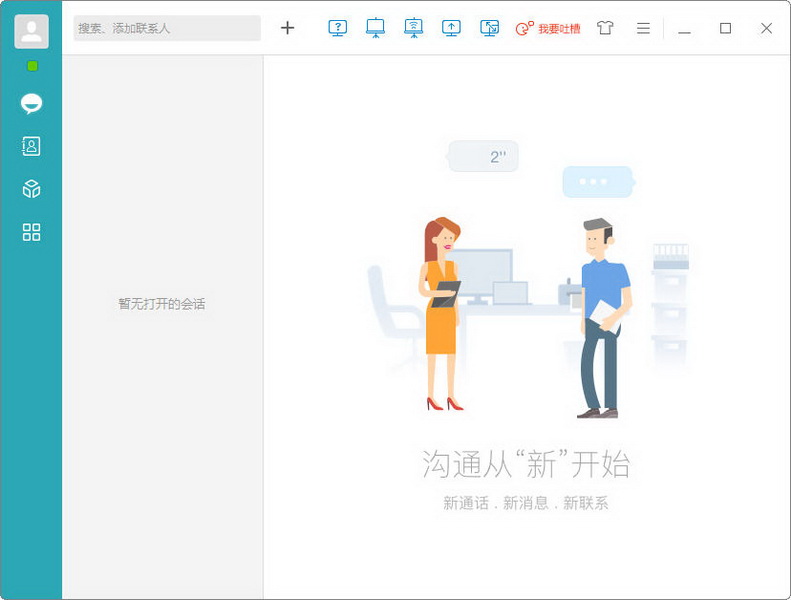This screenshot has width=791, height=600.
Task: Open the cube box icon in the sidebar
Action: (x=31, y=189)
